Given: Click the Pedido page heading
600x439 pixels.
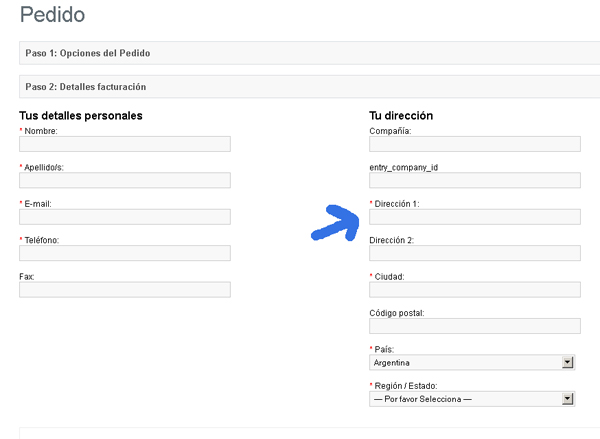Looking at the screenshot, I should [x=52, y=15].
